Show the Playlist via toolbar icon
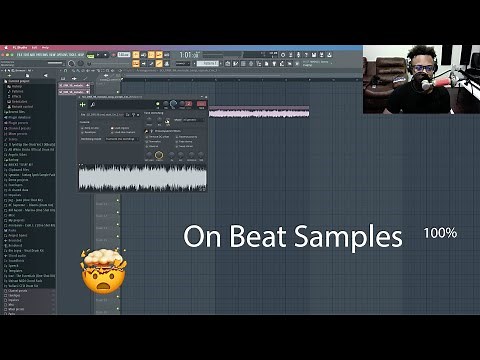The height and width of the screenshot is (360, 480). pyautogui.click(x=228, y=63)
